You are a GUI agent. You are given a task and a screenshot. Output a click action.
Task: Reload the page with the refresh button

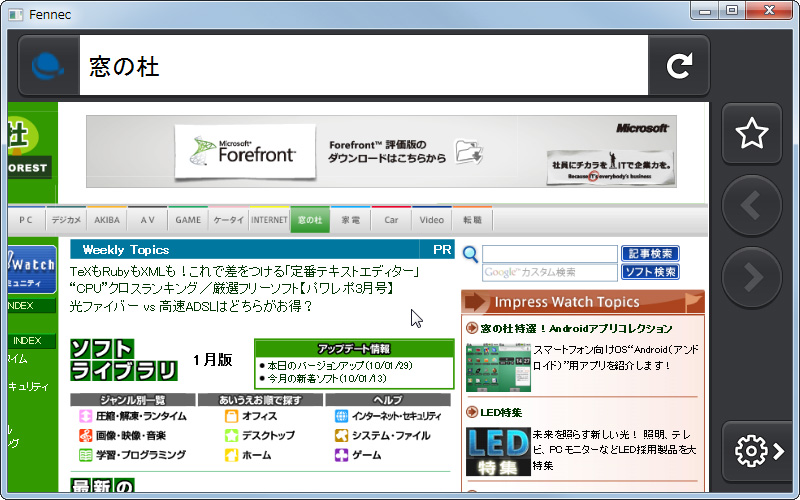point(679,65)
